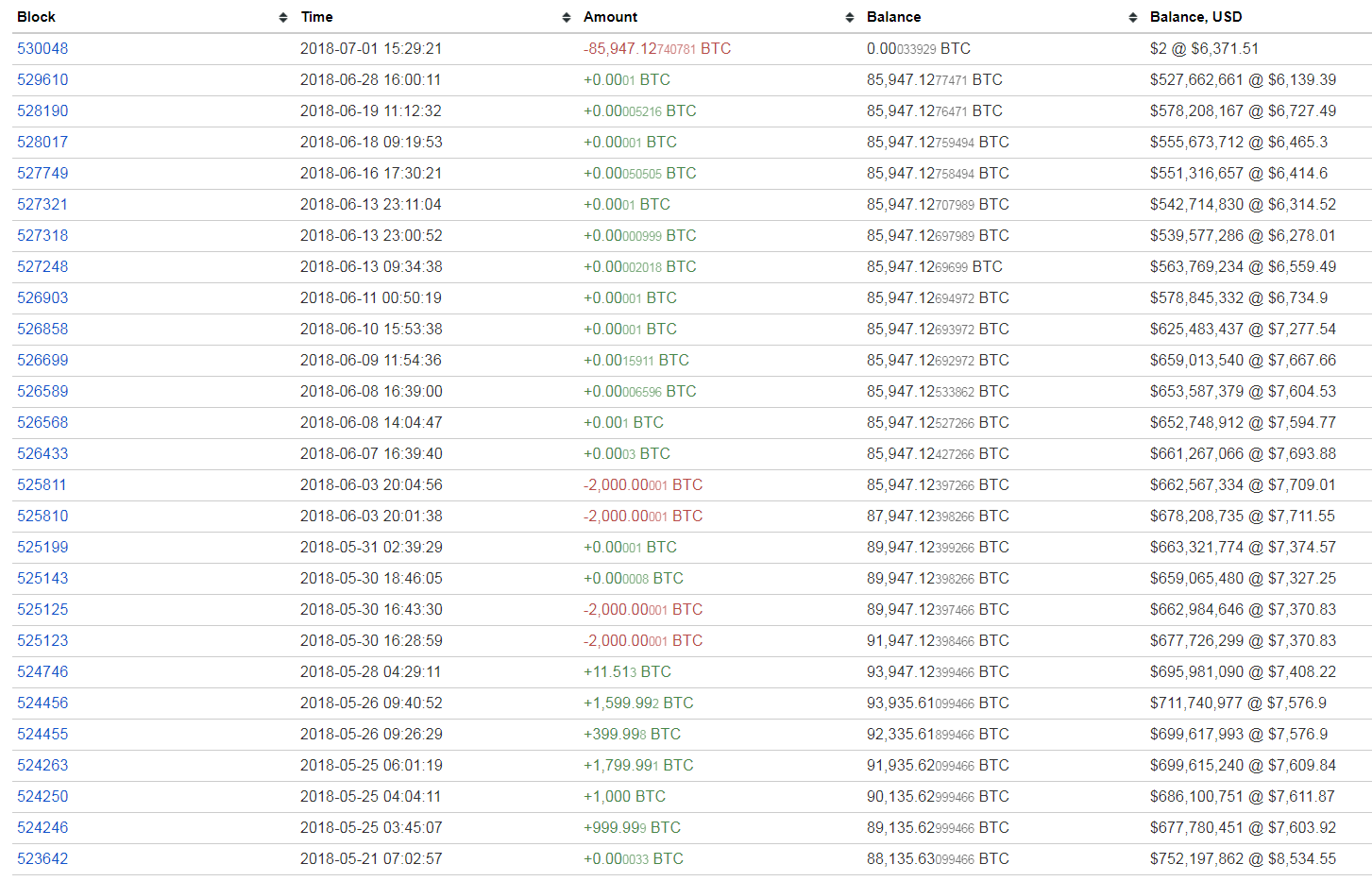Select USD value $2 @ $6,371.51
This screenshot has width=1372, height=881.
pyautogui.click(x=1204, y=49)
